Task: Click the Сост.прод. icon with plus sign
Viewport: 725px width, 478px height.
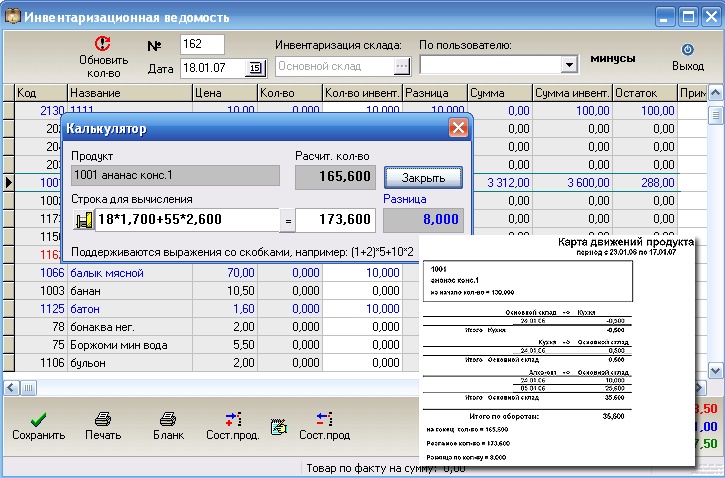Action: coord(233,419)
